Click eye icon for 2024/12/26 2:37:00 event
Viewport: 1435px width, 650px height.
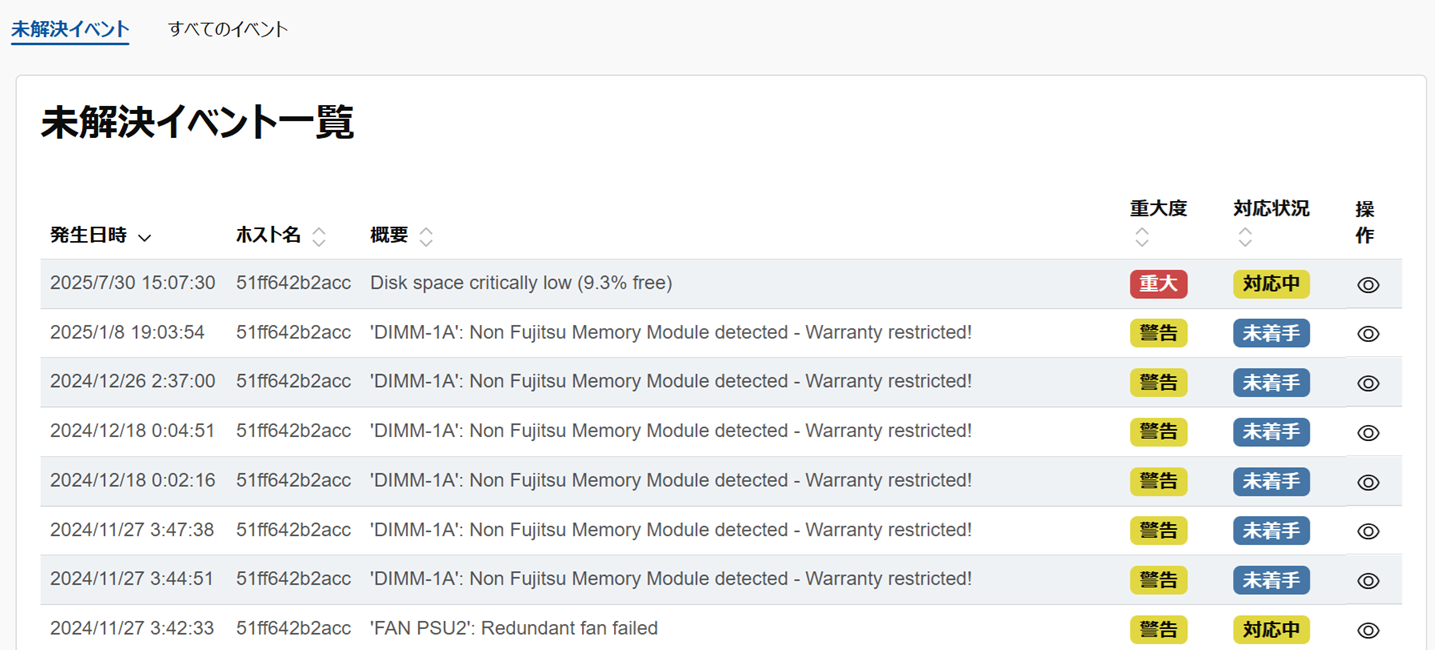click(x=1368, y=383)
